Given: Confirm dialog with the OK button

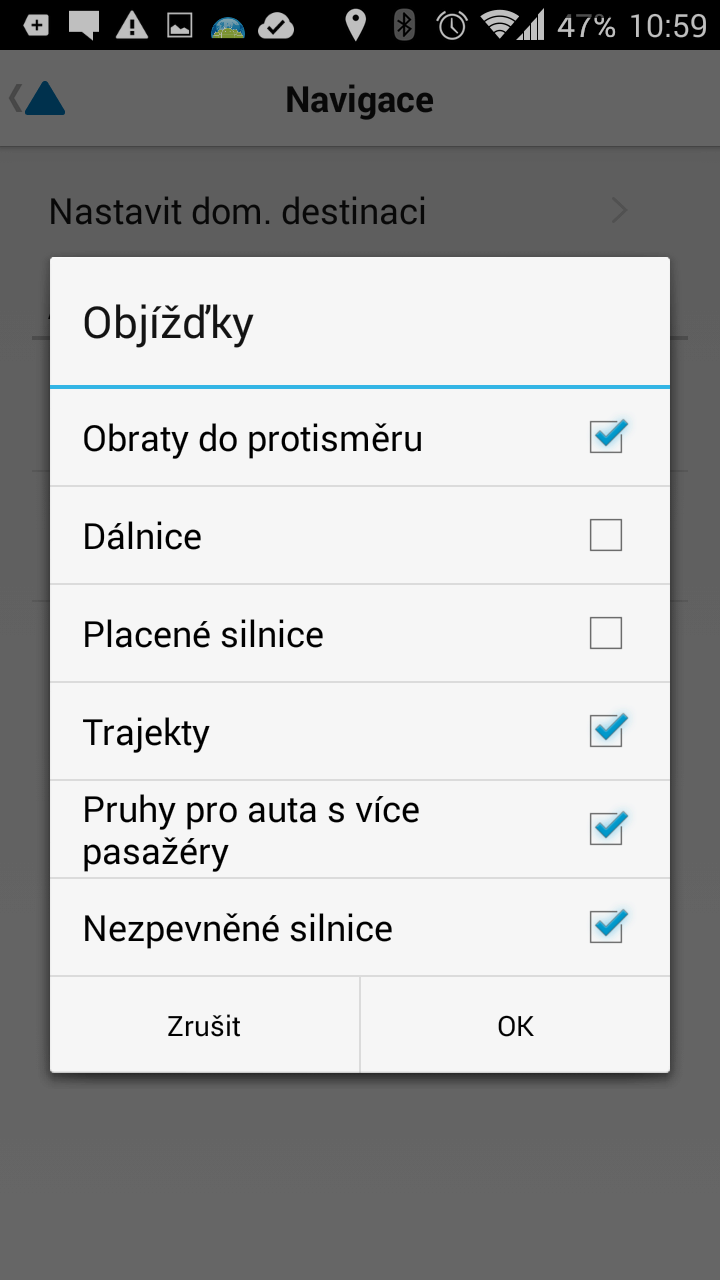Looking at the screenshot, I should click(515, 1025).
